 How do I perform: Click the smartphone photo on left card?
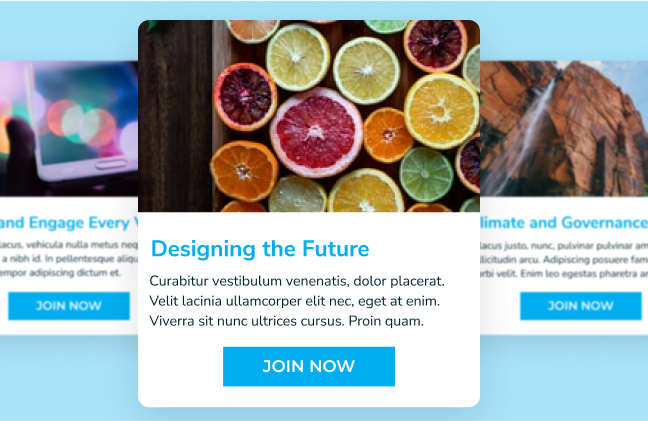pos(69,128)
